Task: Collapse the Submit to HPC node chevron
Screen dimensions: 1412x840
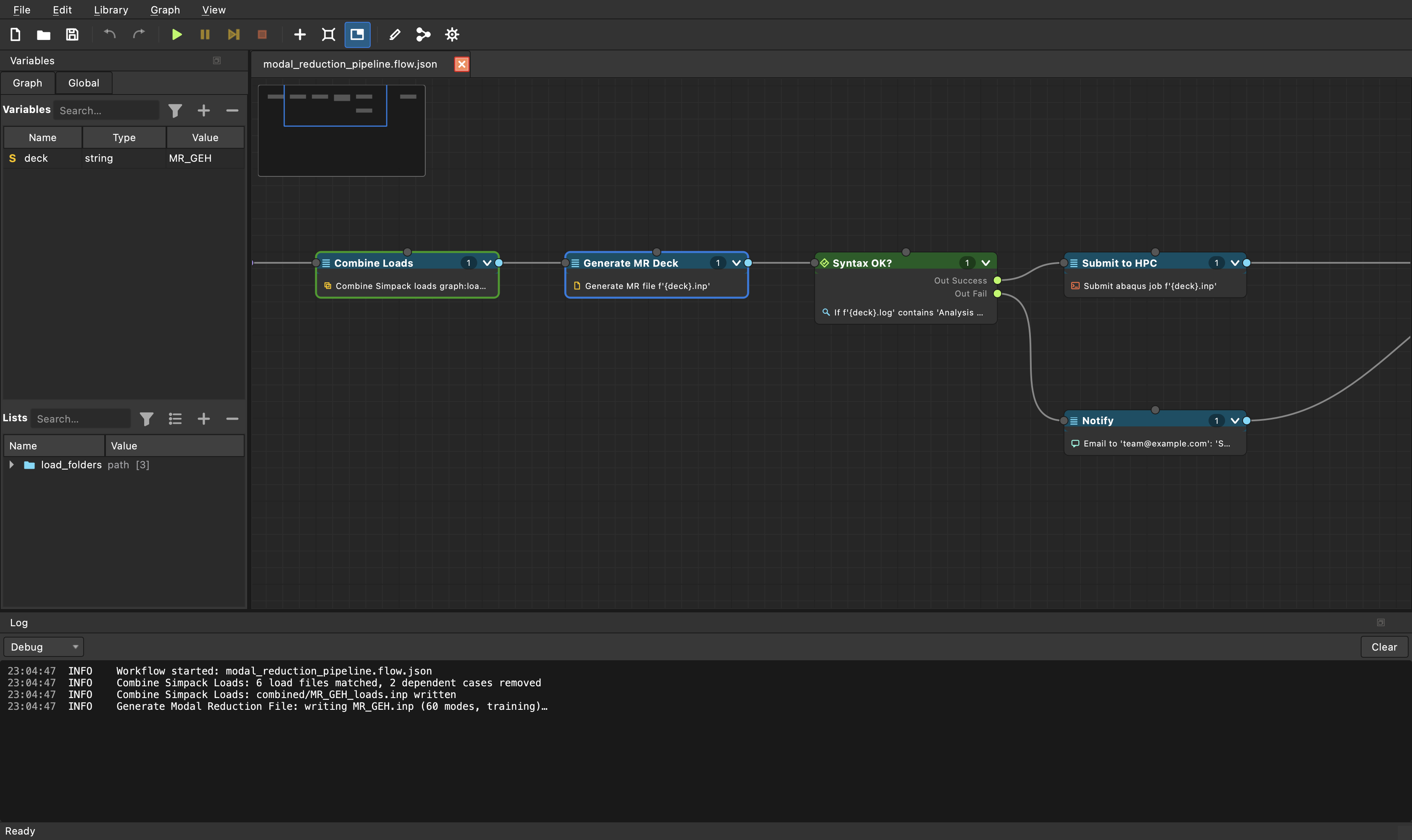Action: pyautogui.click(x=1235, y=263)
